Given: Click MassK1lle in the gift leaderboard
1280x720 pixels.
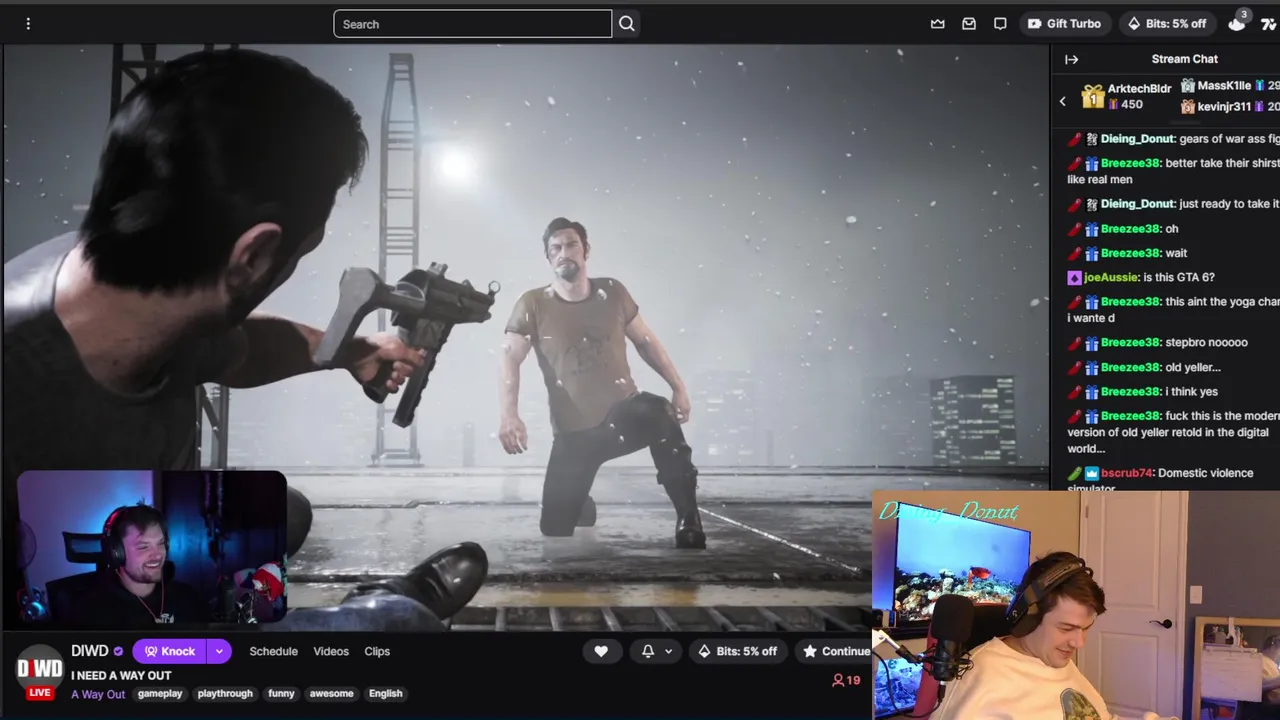Looking at the screenshot, I should 1224,86.
